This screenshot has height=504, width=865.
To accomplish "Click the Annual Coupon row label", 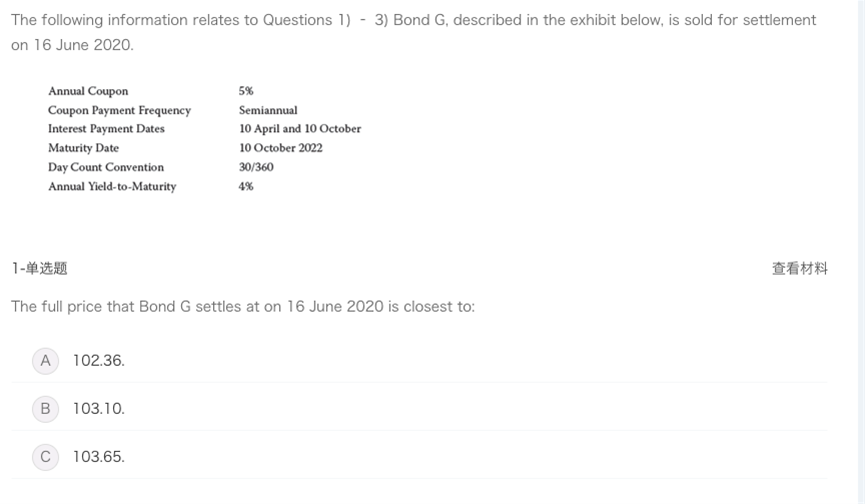I will (x=88, y=91).
